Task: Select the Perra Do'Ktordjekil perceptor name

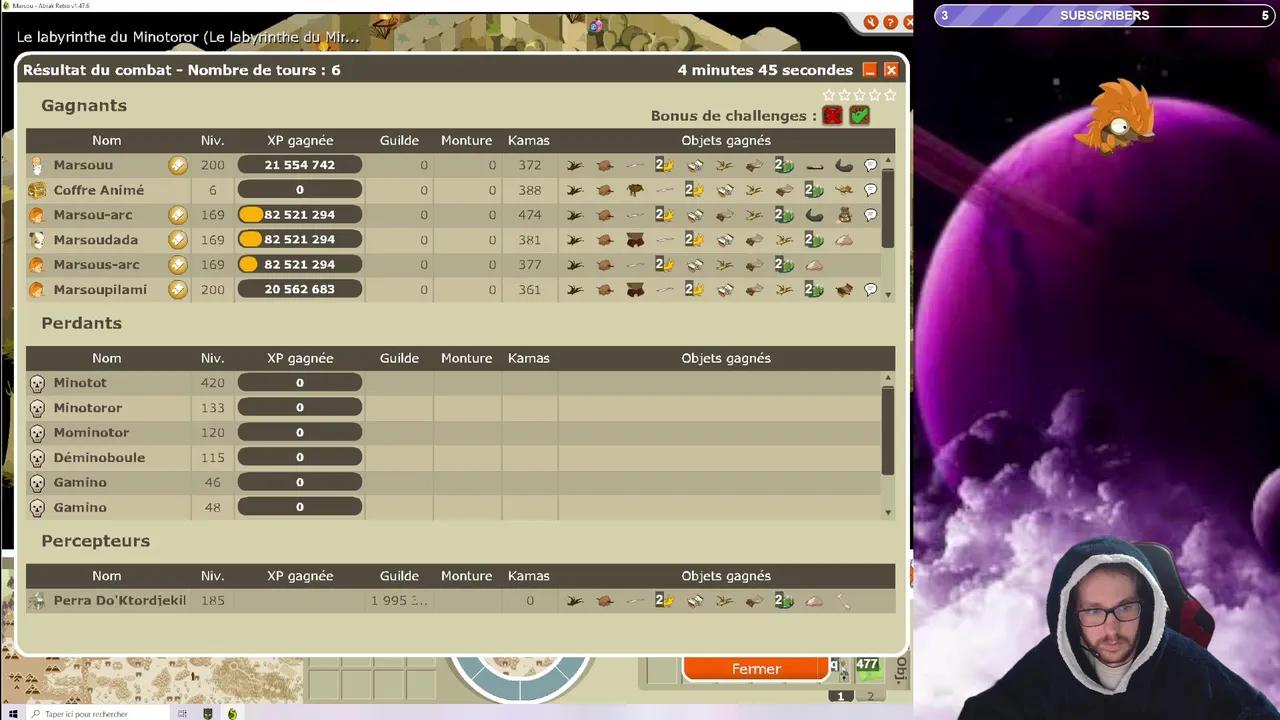Action: click(x=120, y=601)
